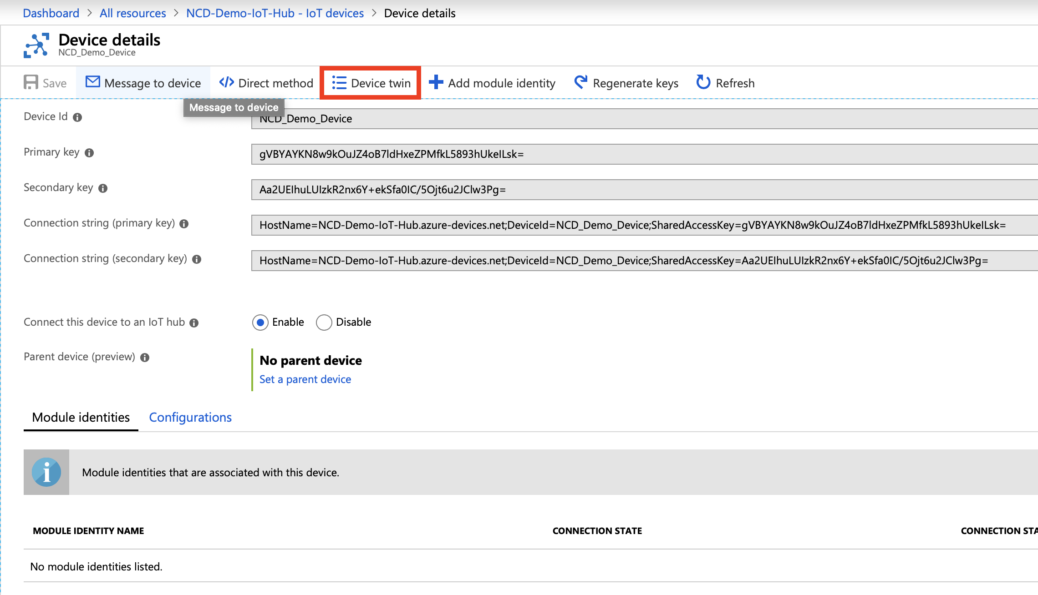1038x595 pixels.
Task: Navigate to Dashboard via breadcrumb
Action: point(51,12)
